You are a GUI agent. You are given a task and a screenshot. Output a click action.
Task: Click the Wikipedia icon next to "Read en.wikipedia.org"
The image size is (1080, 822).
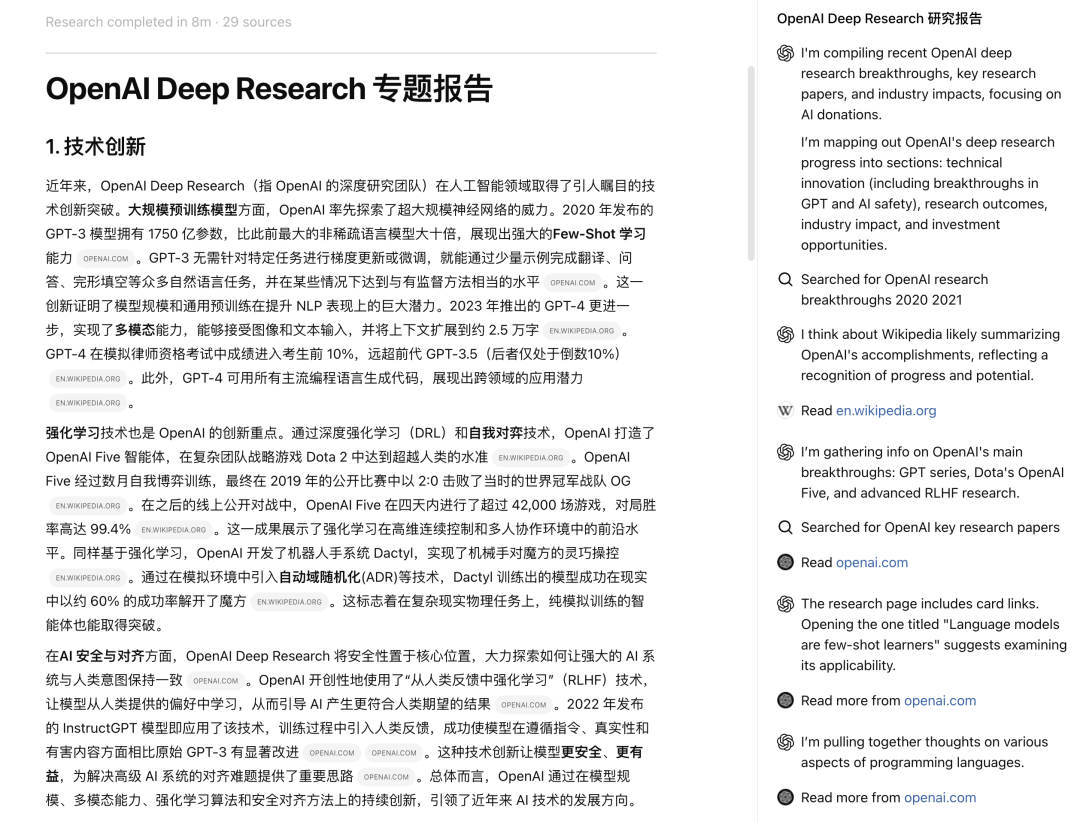click(x=785, y=410)
